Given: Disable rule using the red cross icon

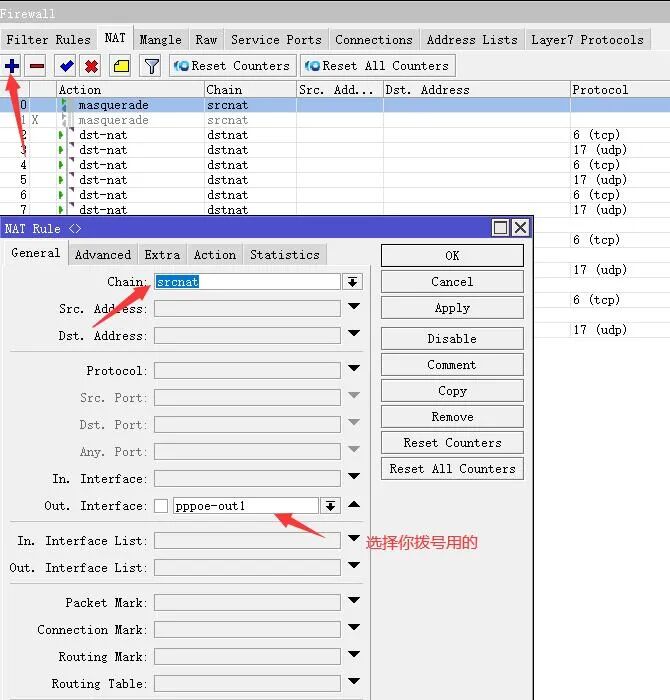Looking at the screenshot, I should point(91,66).
